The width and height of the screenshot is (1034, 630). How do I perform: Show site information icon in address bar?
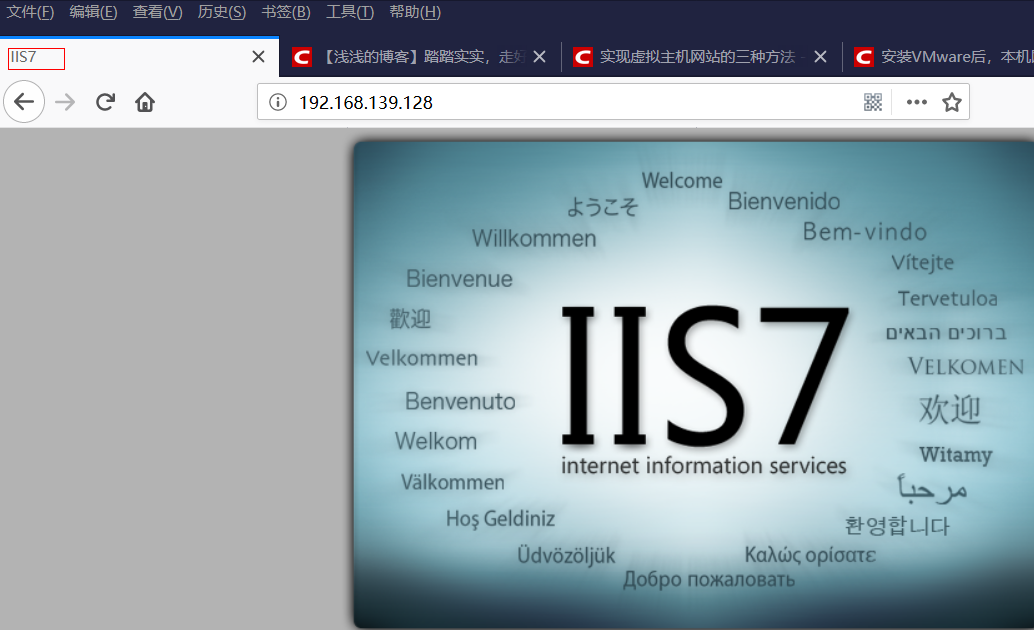click(x=278, y=102)
